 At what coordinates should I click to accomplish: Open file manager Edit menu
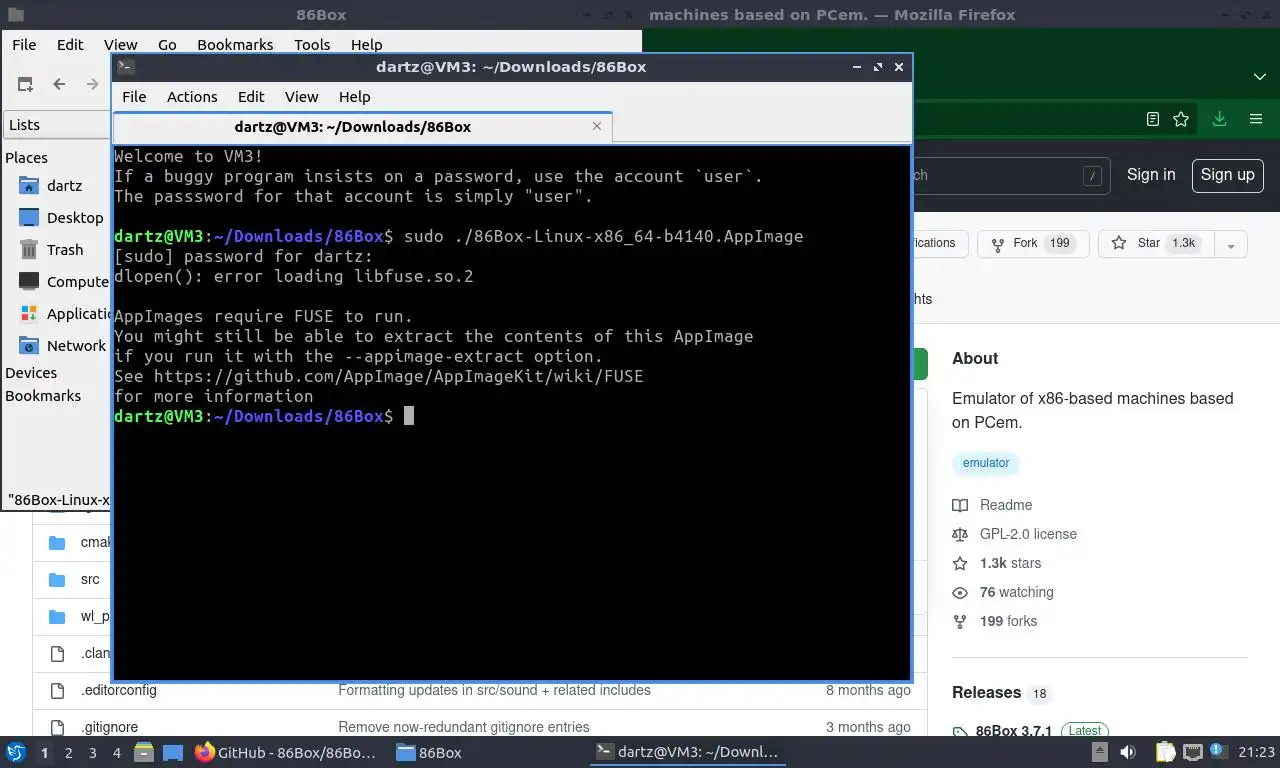(70, 44)
